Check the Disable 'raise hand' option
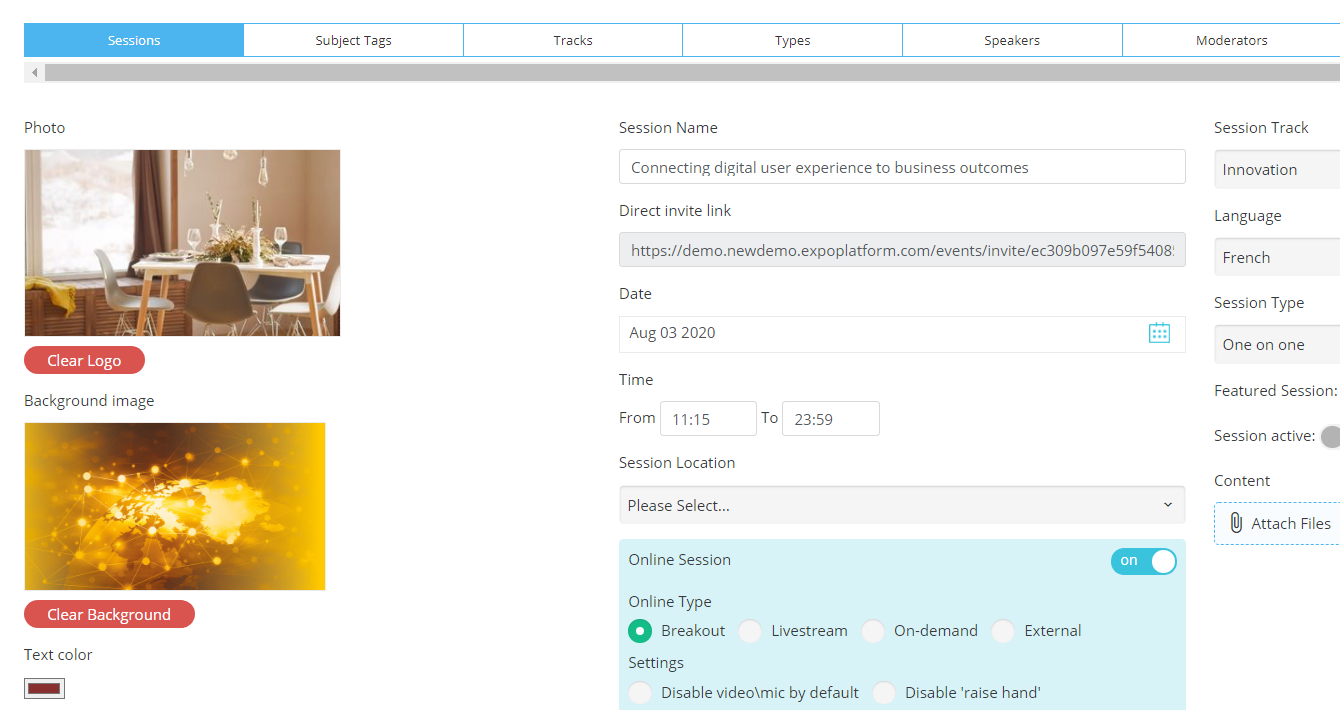Image resolution: width=1340 pixels, height=710 pixels. [x=884, y=693]
